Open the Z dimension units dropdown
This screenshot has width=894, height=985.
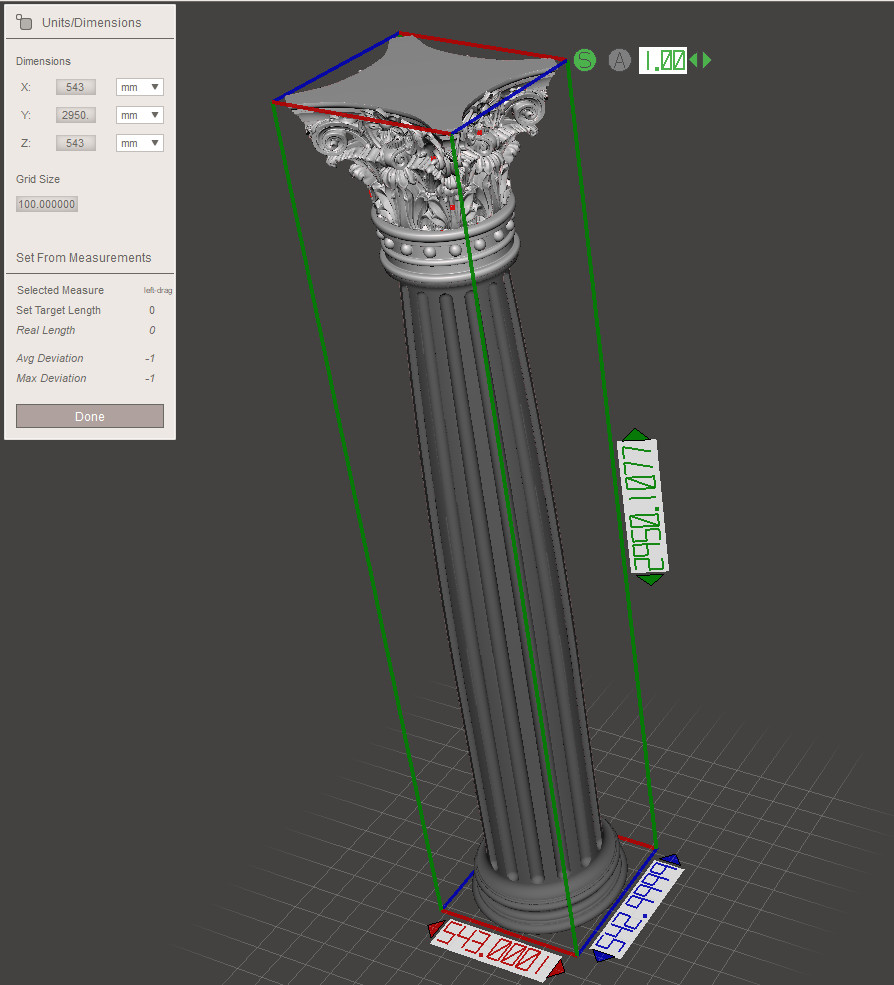pyautogui.click(x=138, y=142)
